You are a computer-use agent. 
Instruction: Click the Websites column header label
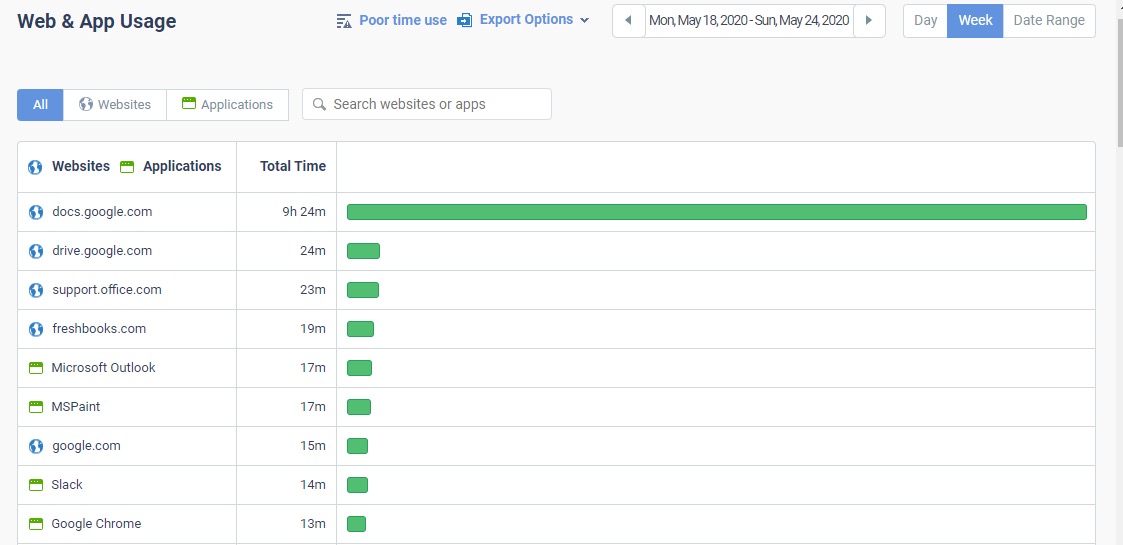point(81,166)
